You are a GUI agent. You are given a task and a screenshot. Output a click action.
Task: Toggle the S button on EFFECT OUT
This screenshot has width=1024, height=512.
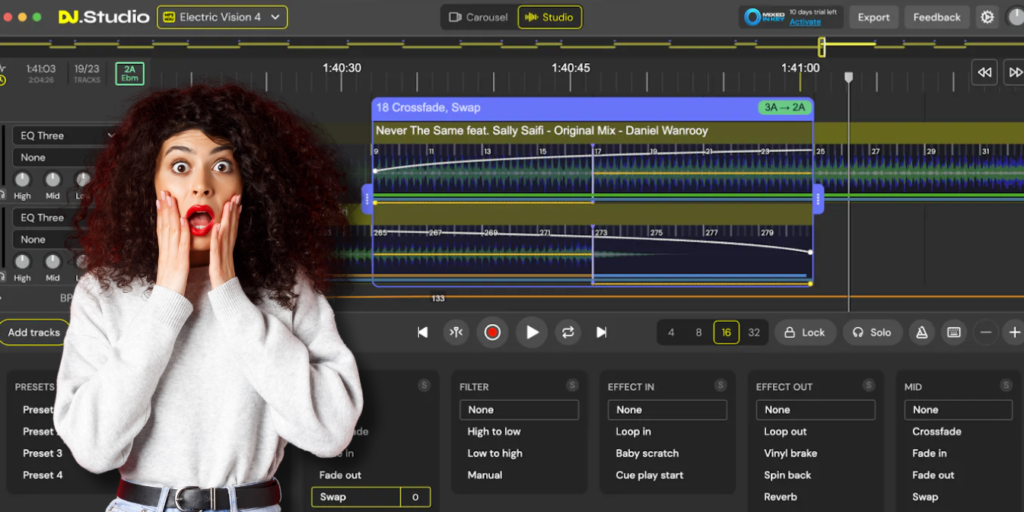(869, 385)
